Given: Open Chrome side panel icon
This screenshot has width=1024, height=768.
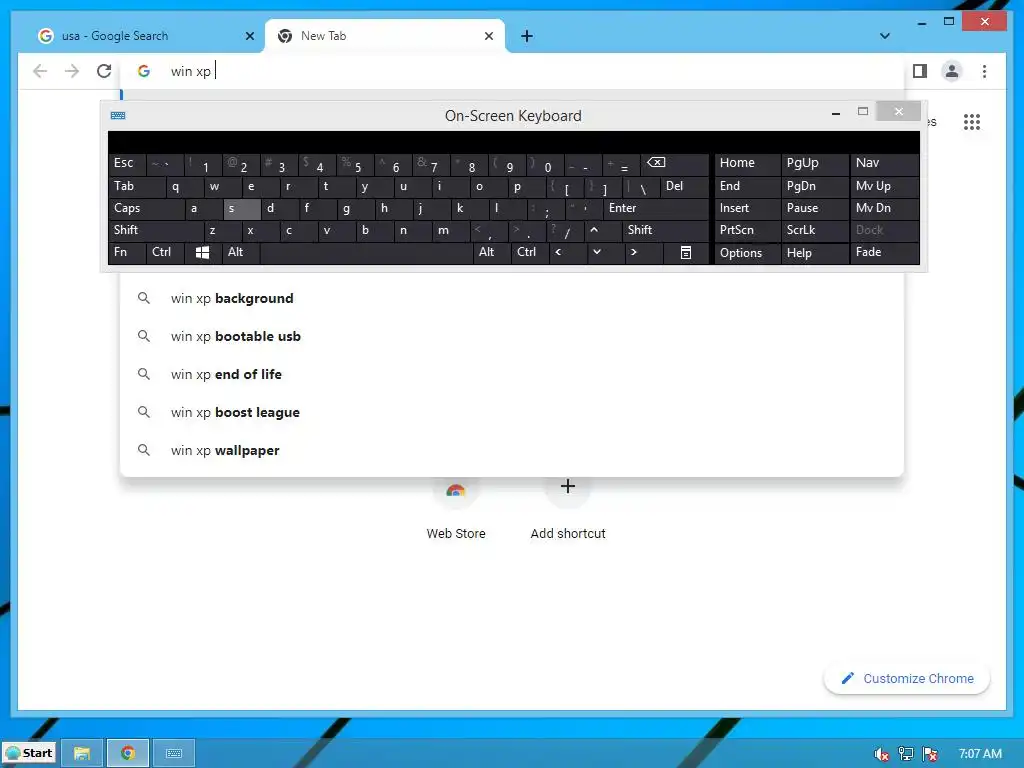Looking at the screenshot, I should 920,71.
